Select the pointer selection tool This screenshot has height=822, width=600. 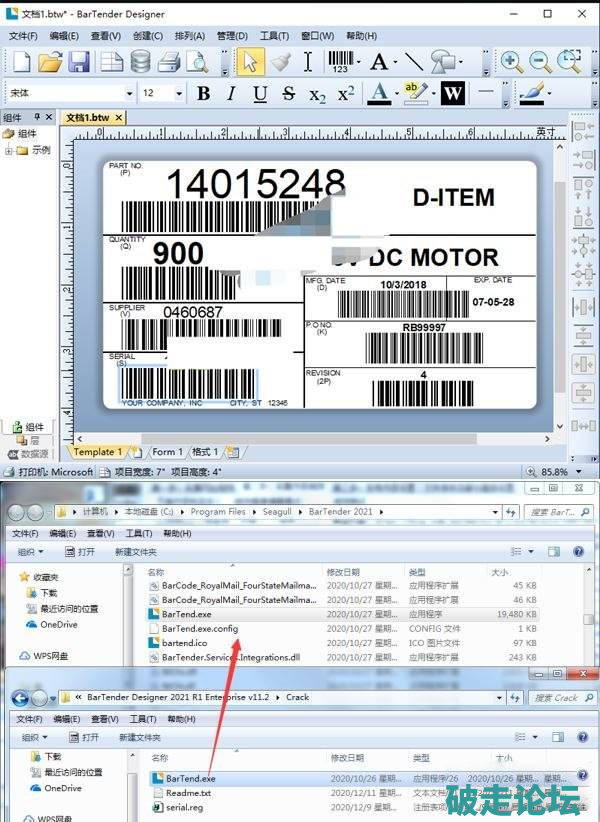pyautogui.click(x=250, y=62)
